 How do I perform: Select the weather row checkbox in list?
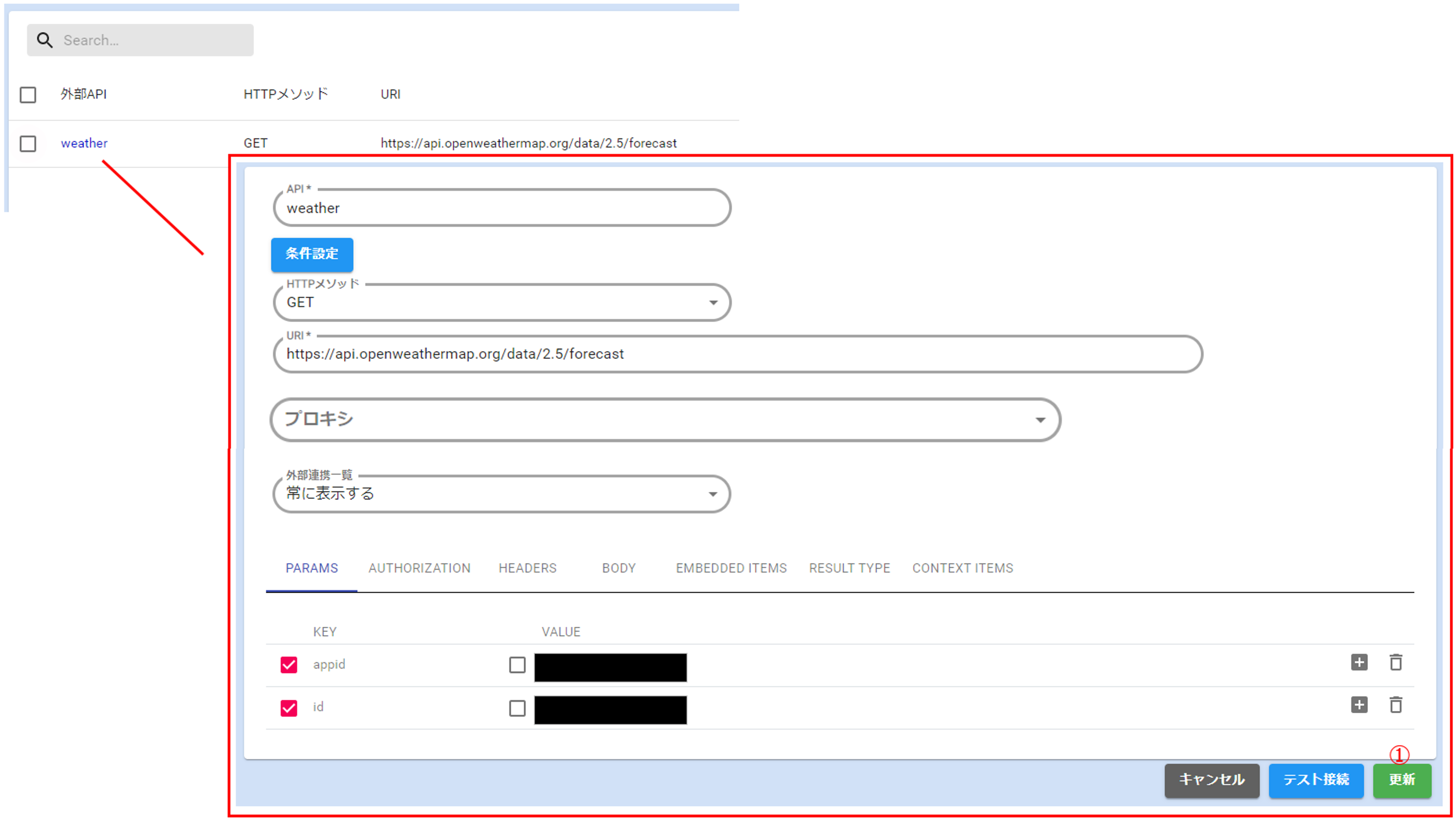pyautogui.click(x=27, y=144)
